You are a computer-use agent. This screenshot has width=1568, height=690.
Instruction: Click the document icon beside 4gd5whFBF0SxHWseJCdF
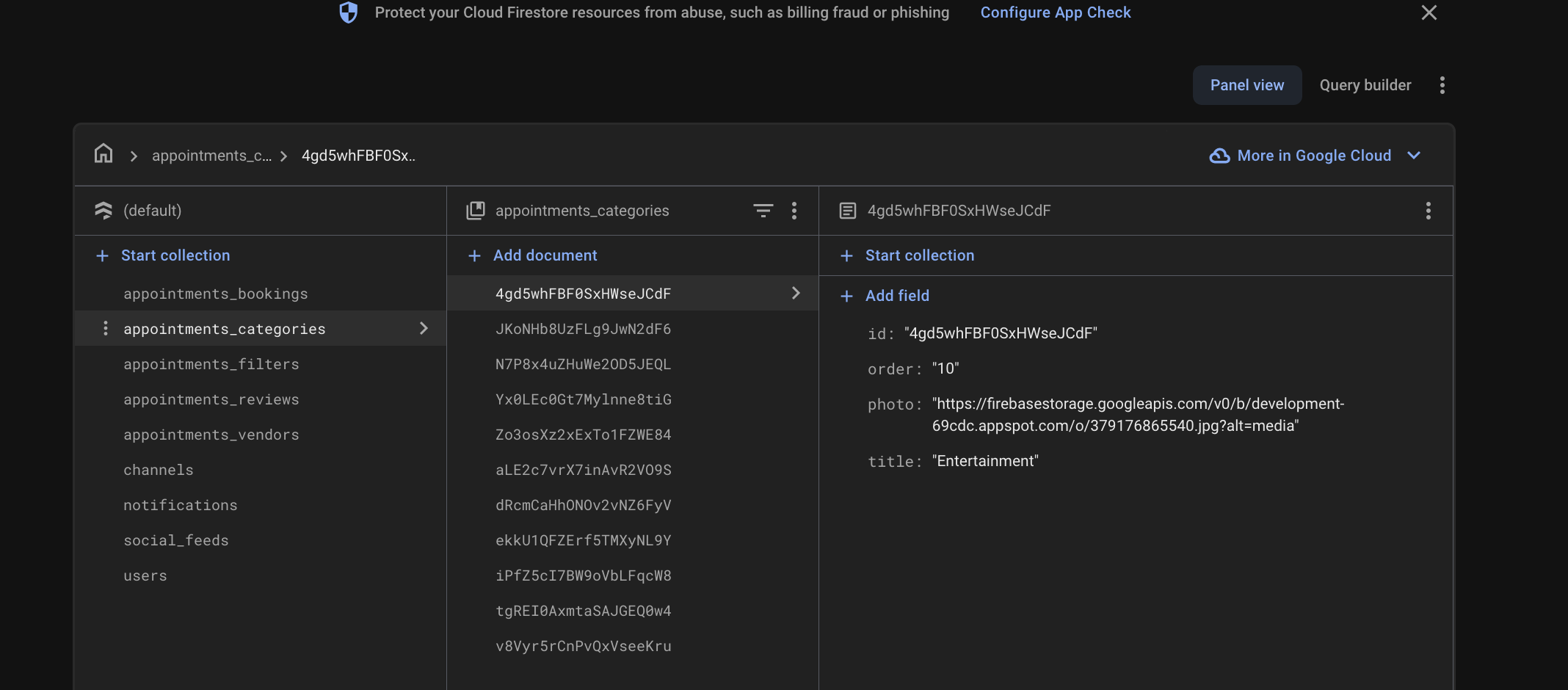tap(847, 211)
